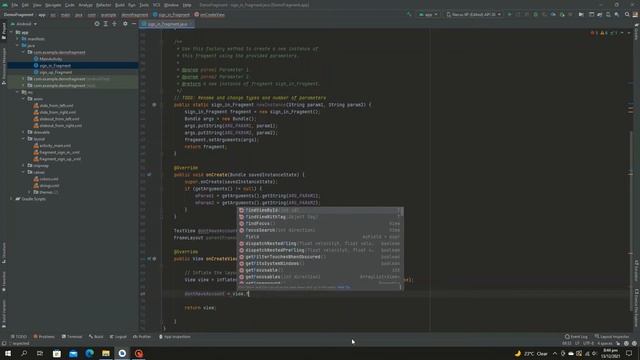
Task: Open the Tools menu
Action: click(144, 5)
